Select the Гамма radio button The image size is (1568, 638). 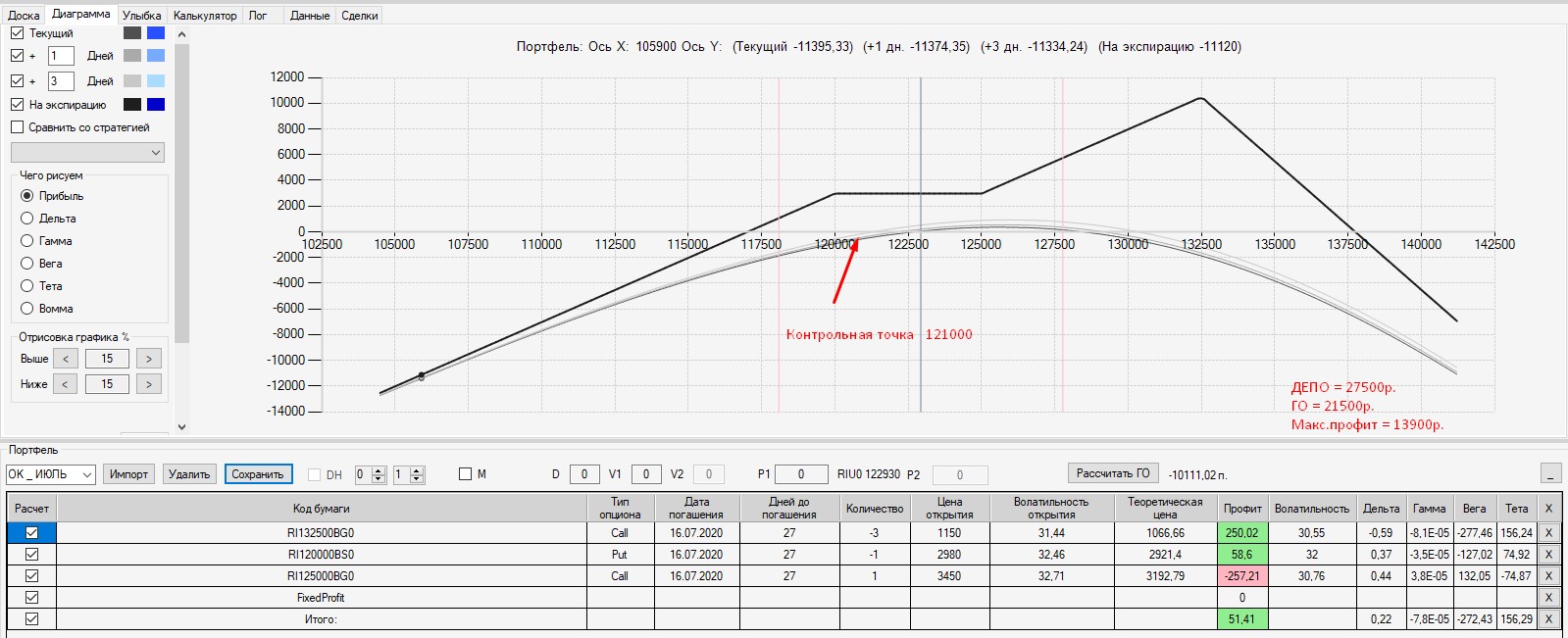click(x=27, y=240)
